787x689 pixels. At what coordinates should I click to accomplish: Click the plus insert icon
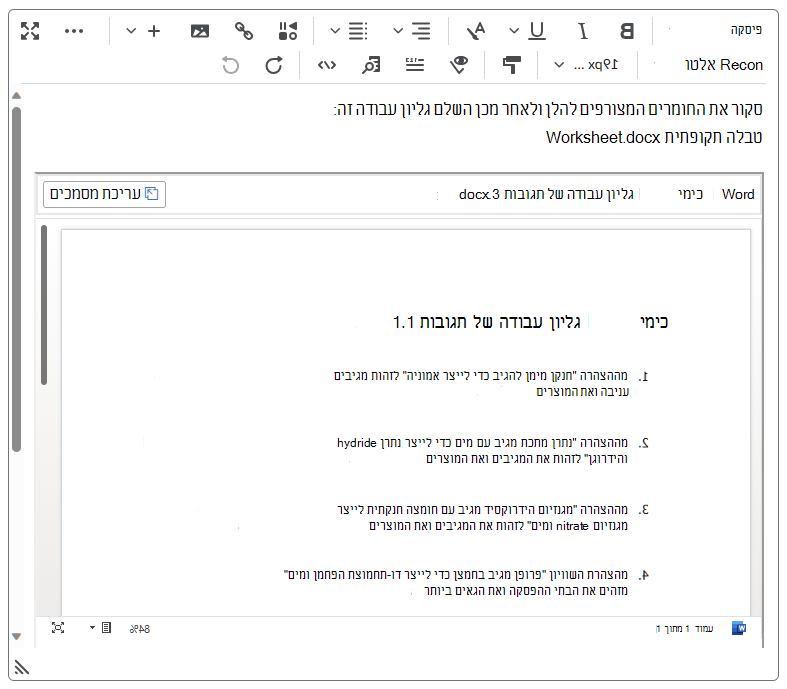point(154,31)
